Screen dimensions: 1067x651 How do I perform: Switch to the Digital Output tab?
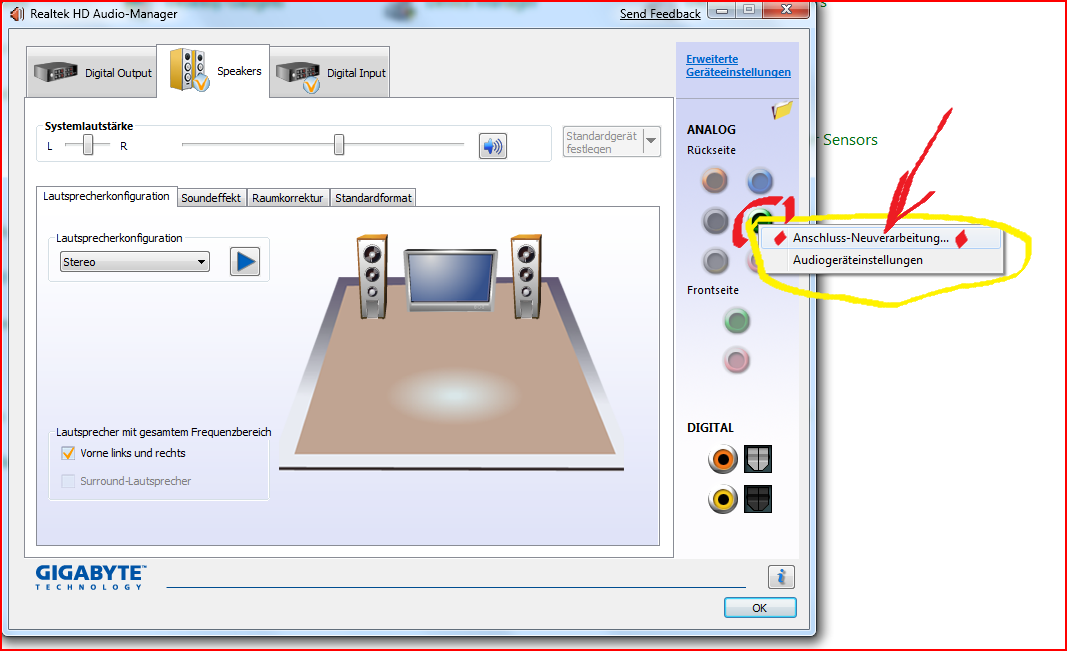[92, 72]
